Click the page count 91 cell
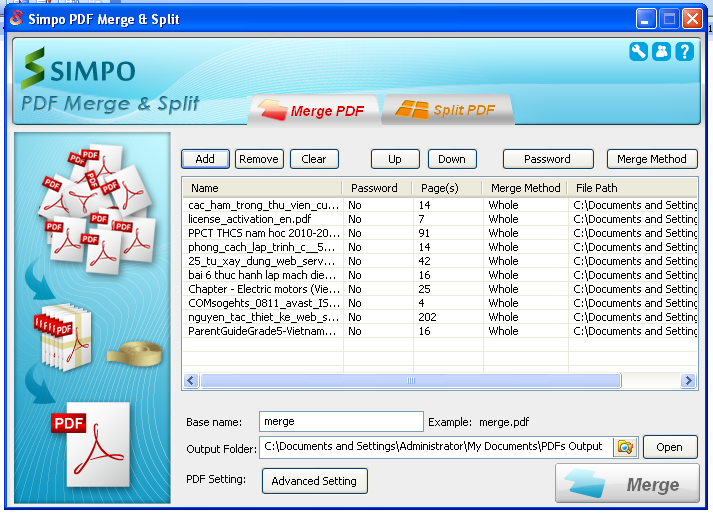713x515 pixels. (x=448, y=233)
